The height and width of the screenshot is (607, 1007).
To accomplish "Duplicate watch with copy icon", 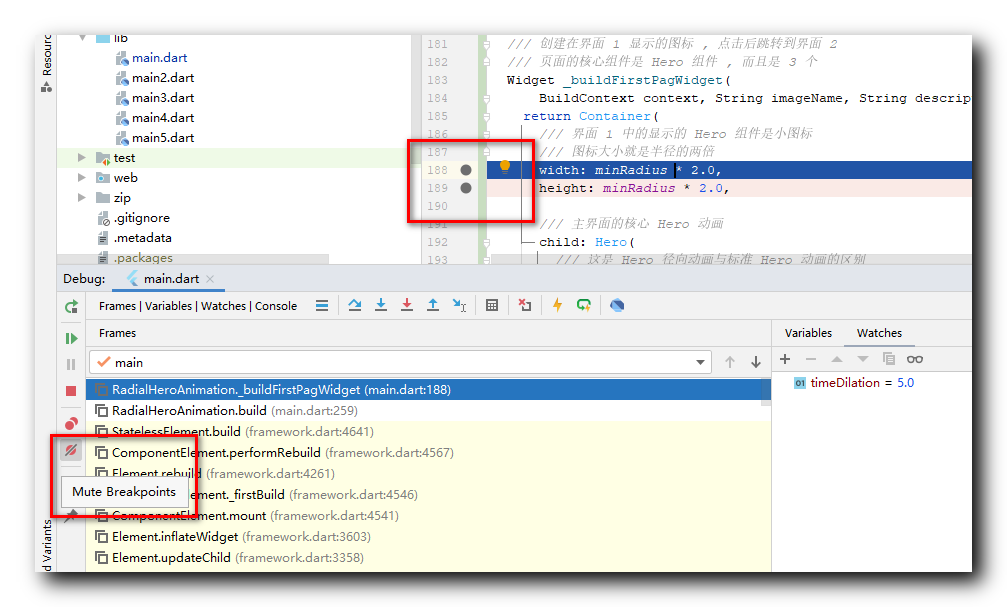I will click(x=889, y=359).
